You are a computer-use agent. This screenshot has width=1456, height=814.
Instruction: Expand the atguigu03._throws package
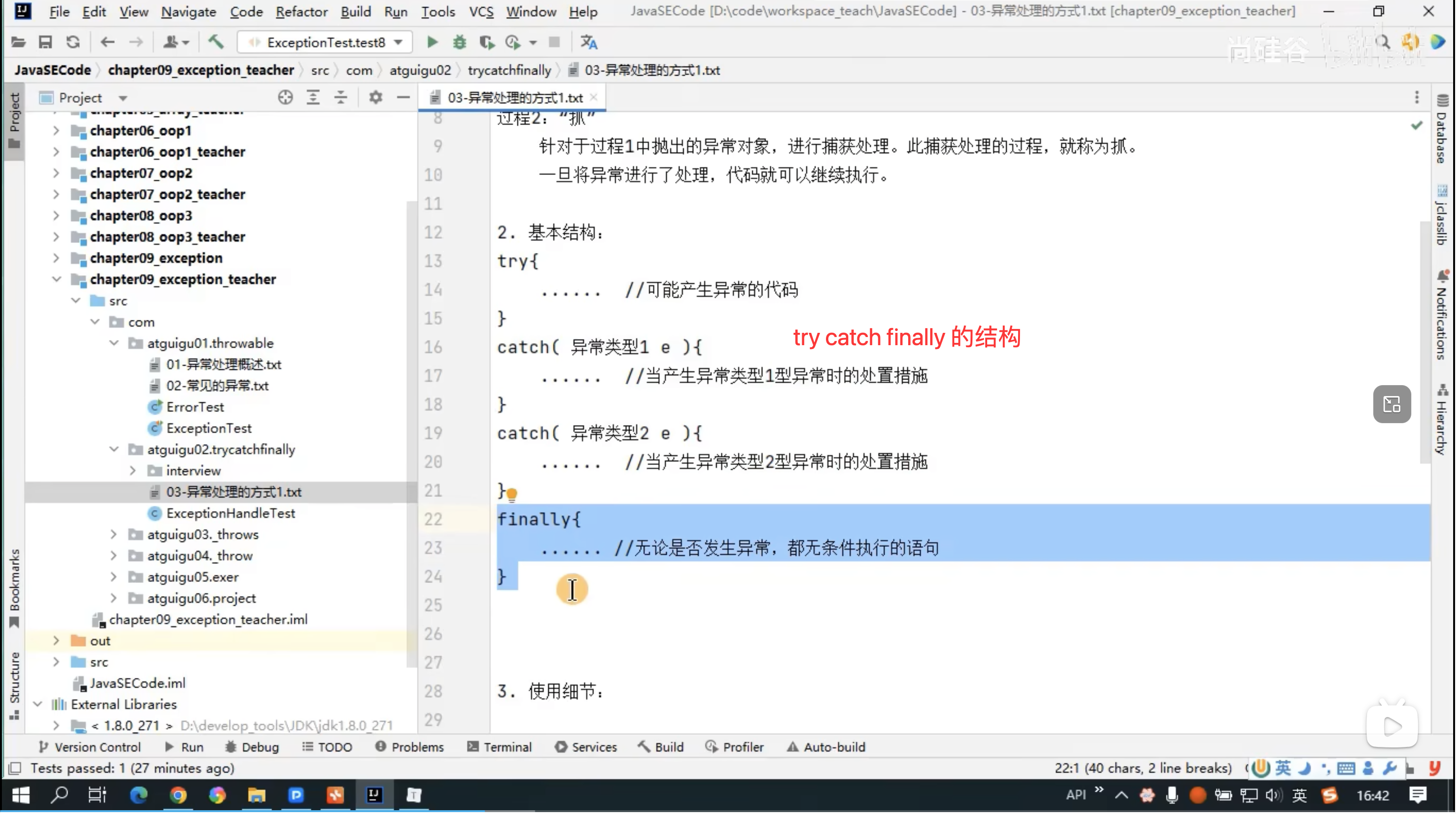point(114,535)
